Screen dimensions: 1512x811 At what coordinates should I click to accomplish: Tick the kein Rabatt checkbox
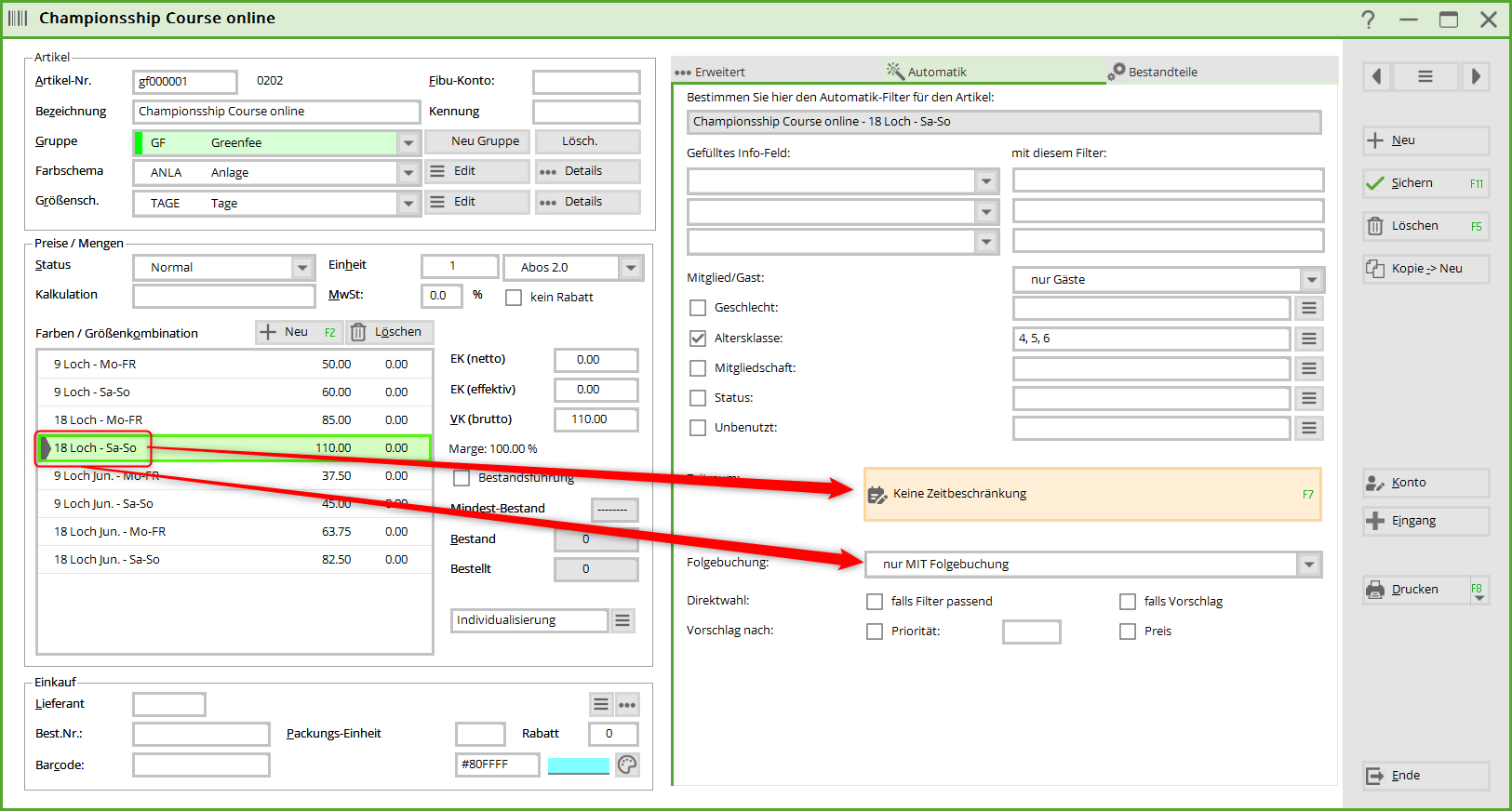(x=514, y=298)
